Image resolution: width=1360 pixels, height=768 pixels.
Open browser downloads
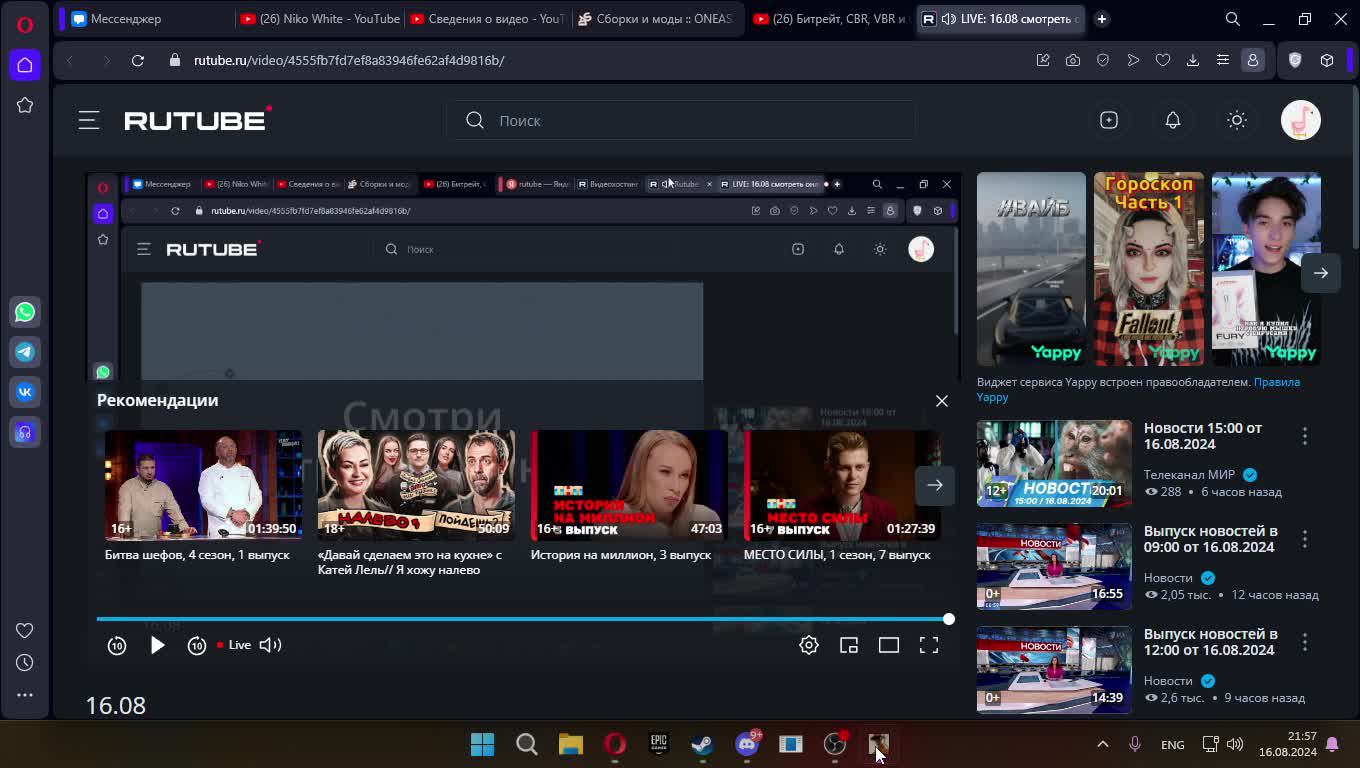click(1193, 60)
